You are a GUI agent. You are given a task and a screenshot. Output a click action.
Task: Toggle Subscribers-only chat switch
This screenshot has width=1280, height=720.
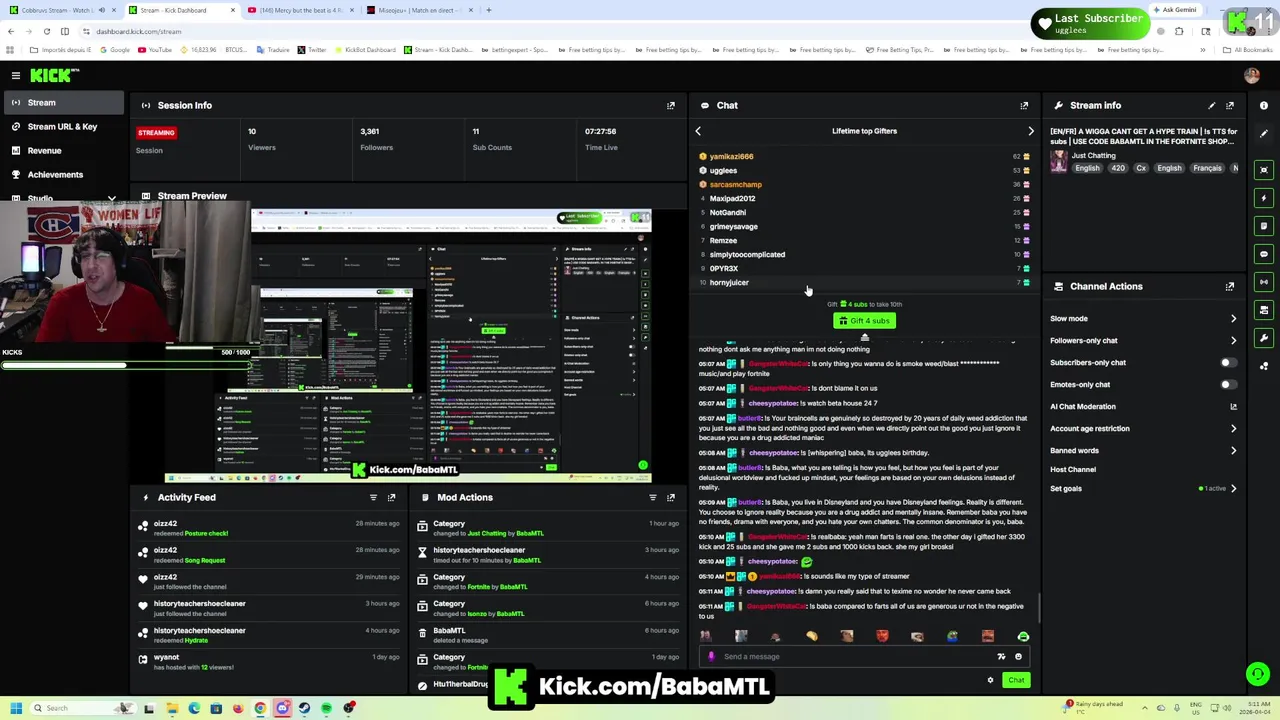coord(1228,363)
